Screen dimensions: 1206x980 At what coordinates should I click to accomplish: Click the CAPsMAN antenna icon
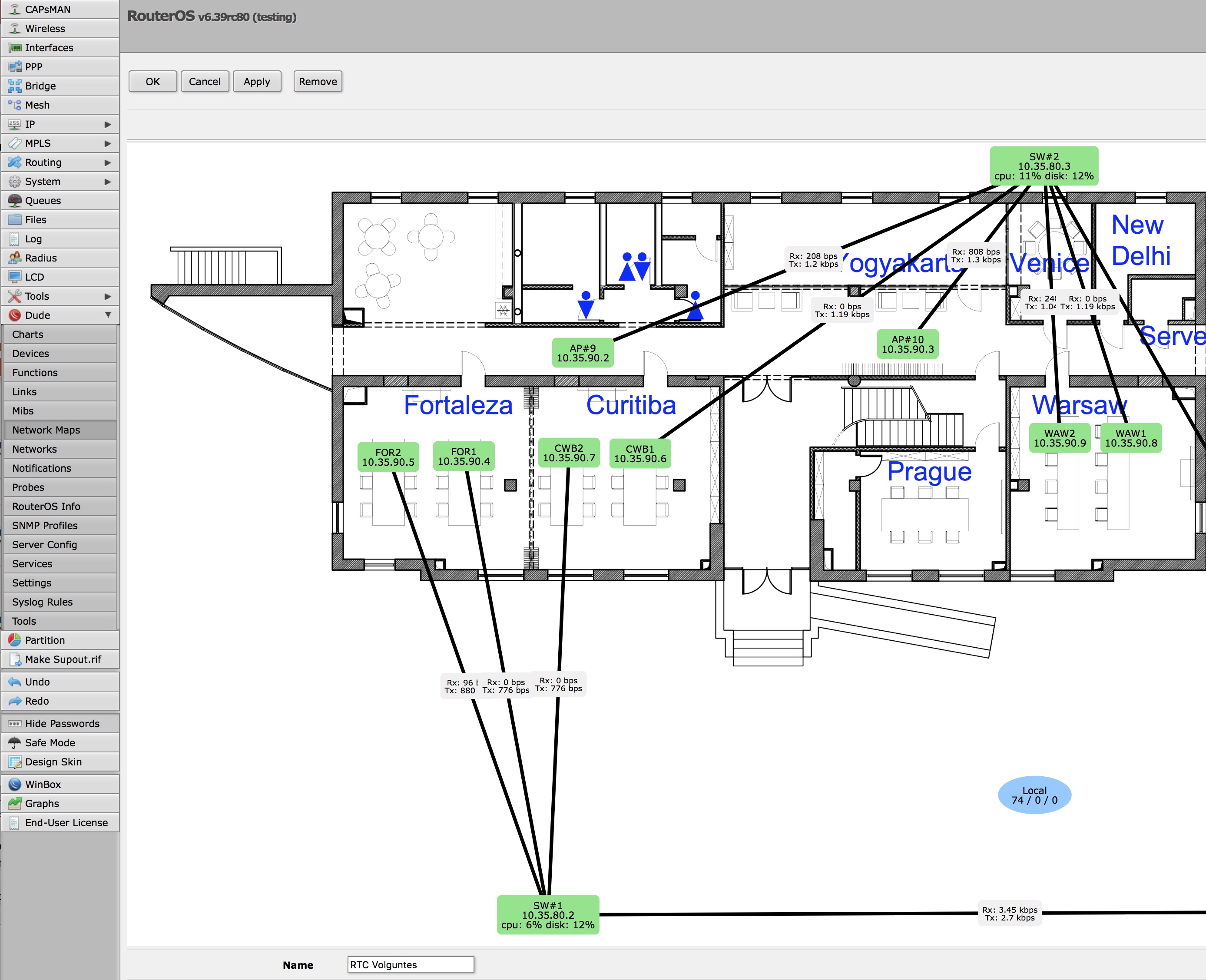tap(15, 10)
